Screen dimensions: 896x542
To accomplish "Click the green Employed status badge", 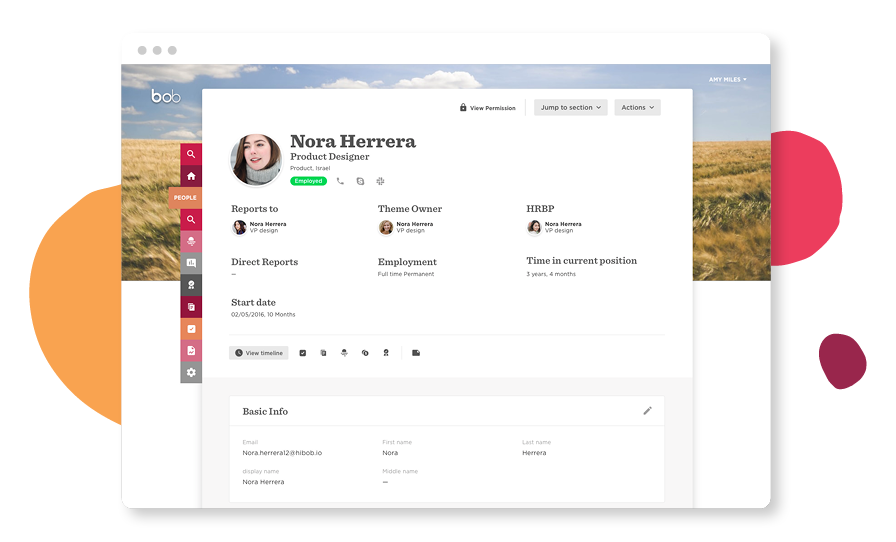I will (308, 181).
